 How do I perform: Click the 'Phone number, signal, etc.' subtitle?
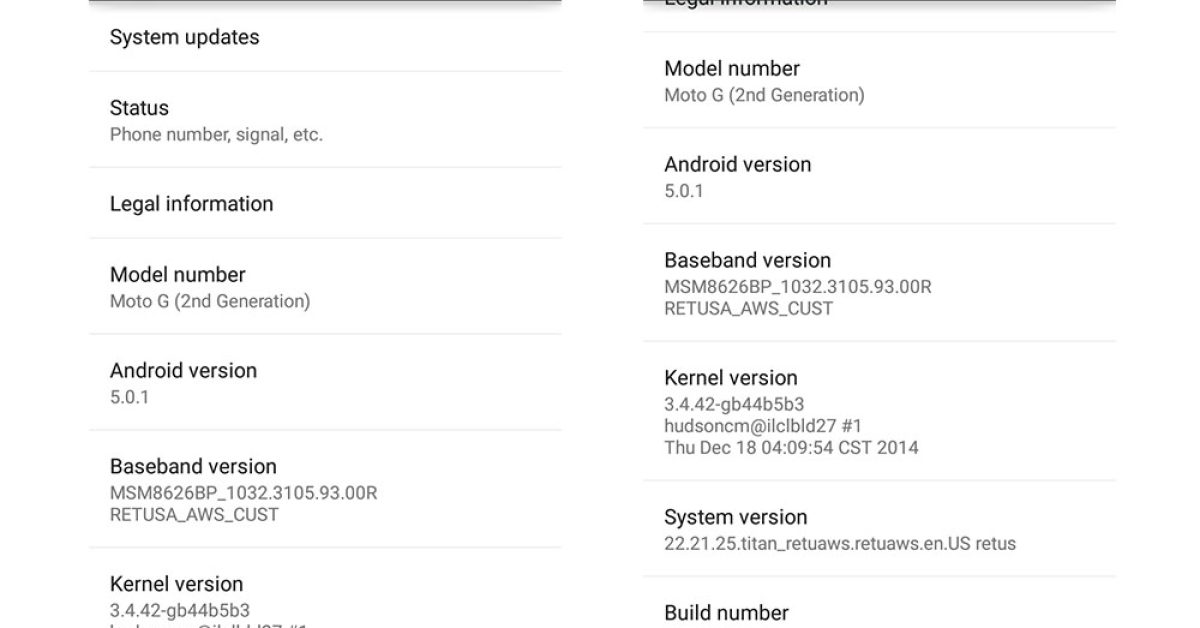(216, 134)
